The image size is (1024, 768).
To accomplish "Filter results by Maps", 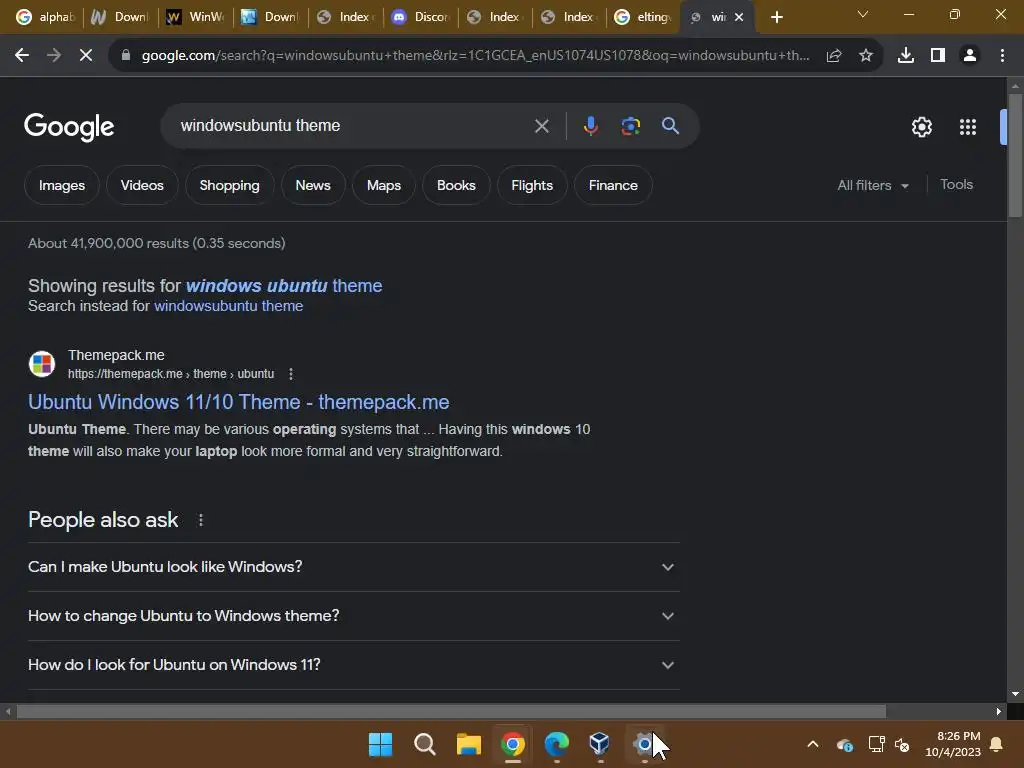I will 383,185.
